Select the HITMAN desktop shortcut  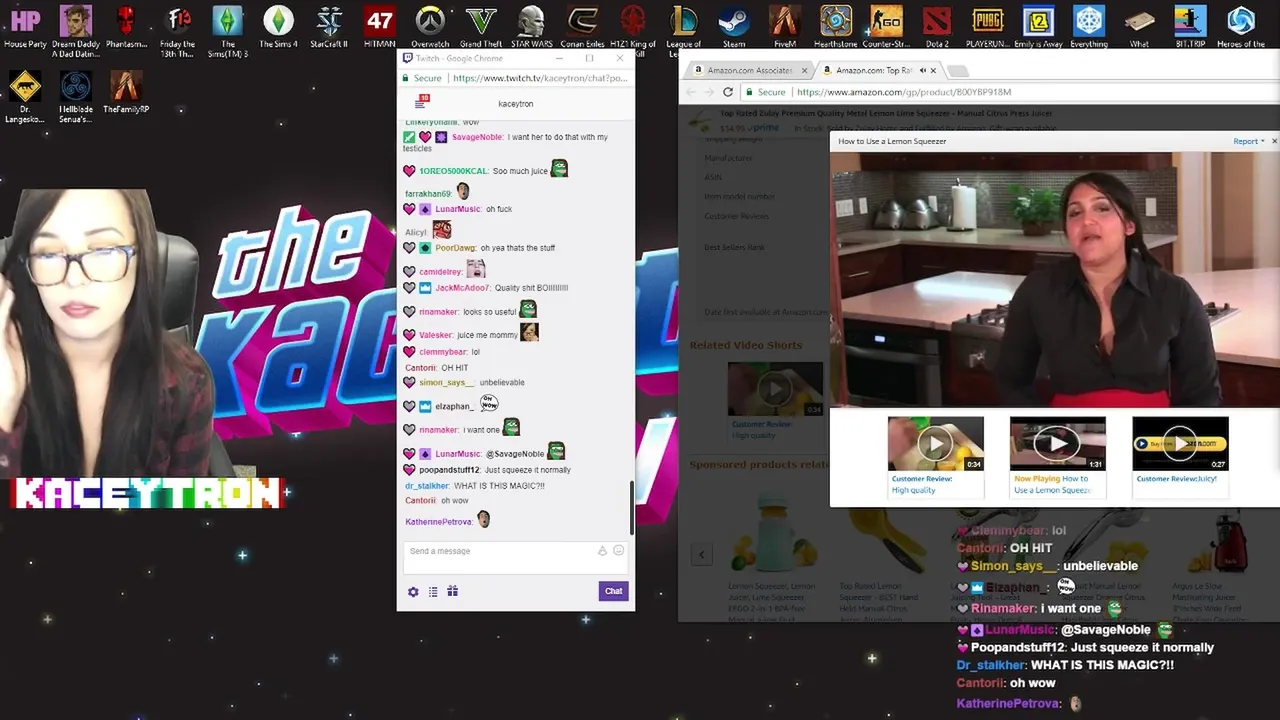coord(380,27)
